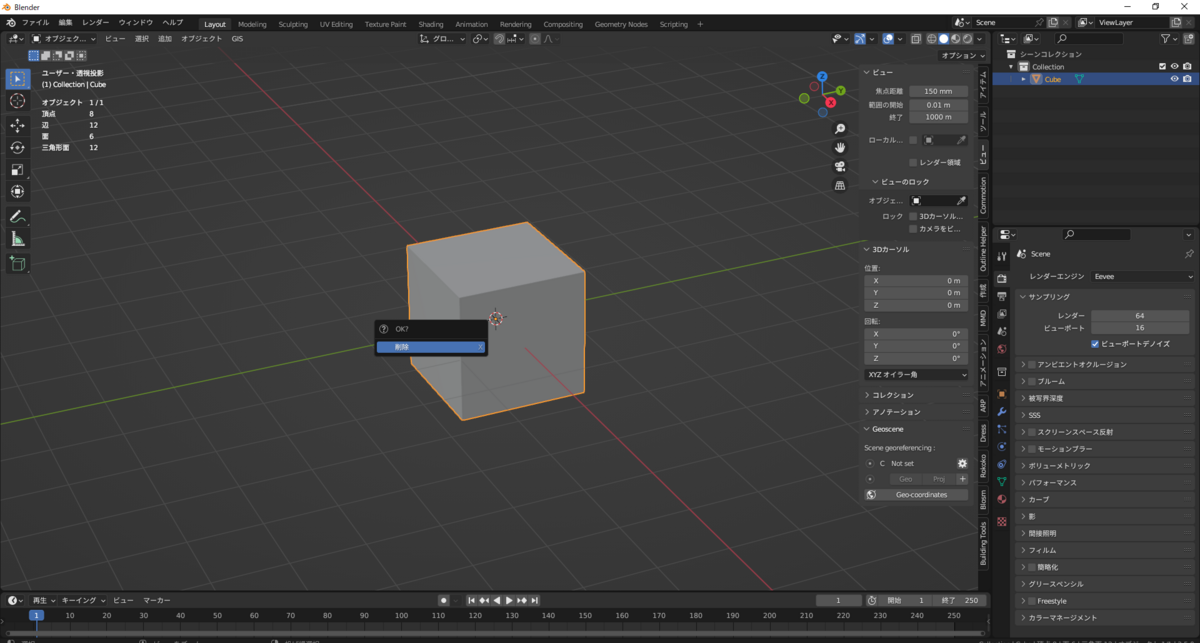The height and width of the screenshot is (643, 1200).
Task: Open XYZ オイラー角 rotation mode dropdown
Action: tap(916, 374)
